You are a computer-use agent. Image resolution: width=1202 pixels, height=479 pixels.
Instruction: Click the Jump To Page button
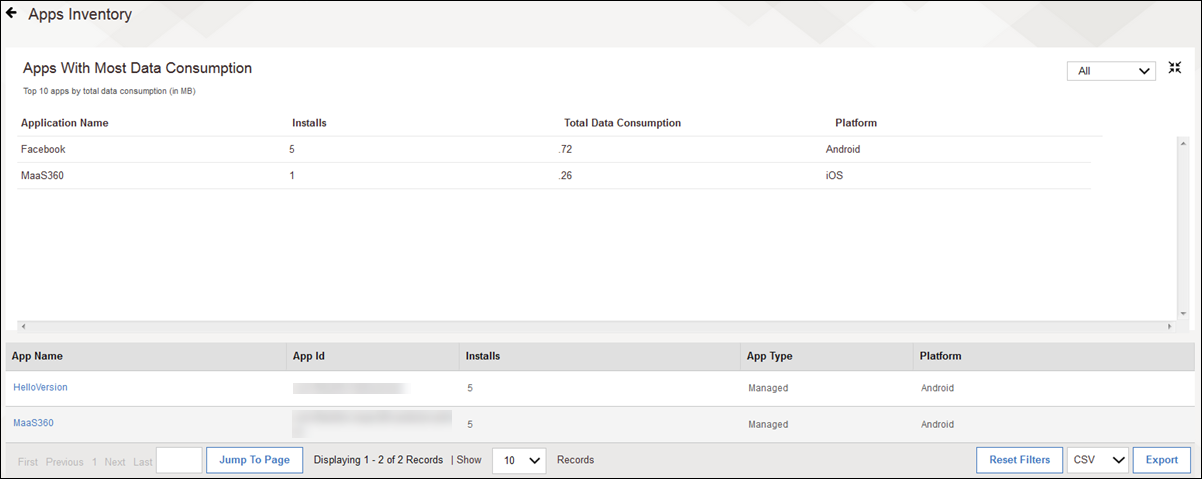(x=254, y=460)
